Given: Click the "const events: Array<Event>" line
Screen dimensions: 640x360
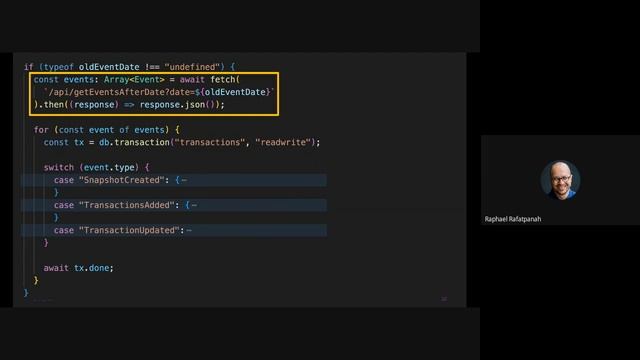Looking at the screenshot, I should point(137,80).
